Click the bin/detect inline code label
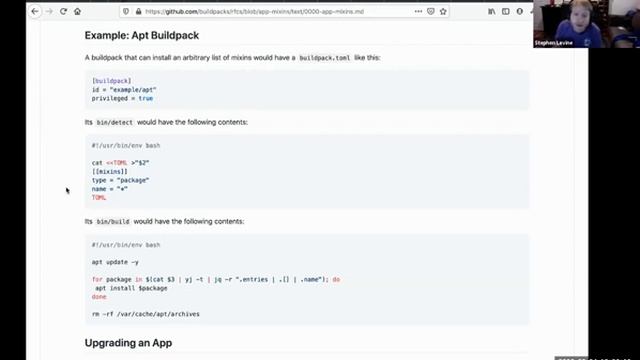640x360 pixels. [115, 122]
